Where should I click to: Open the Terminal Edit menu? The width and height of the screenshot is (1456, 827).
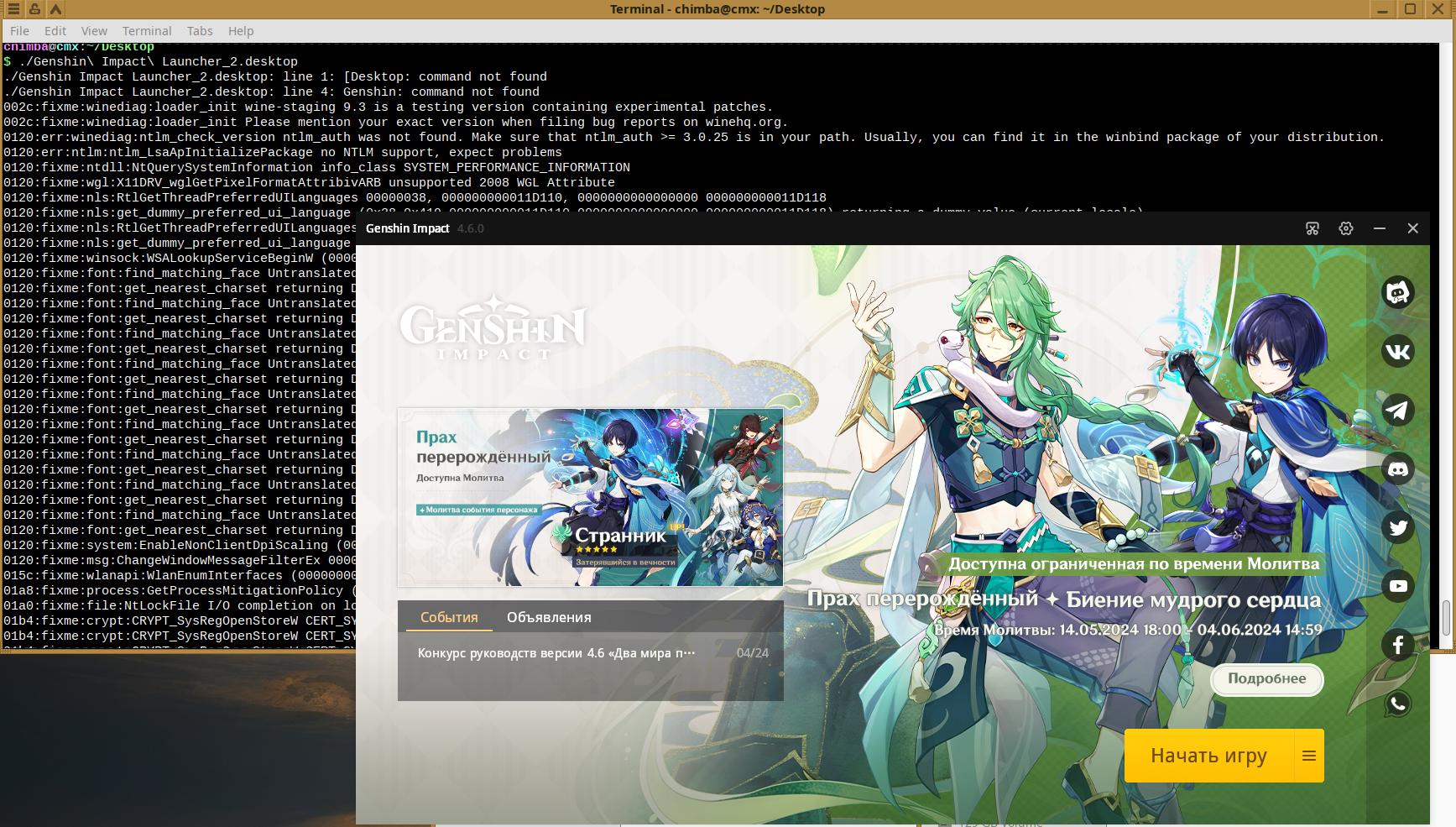click(x=55, y=31)
